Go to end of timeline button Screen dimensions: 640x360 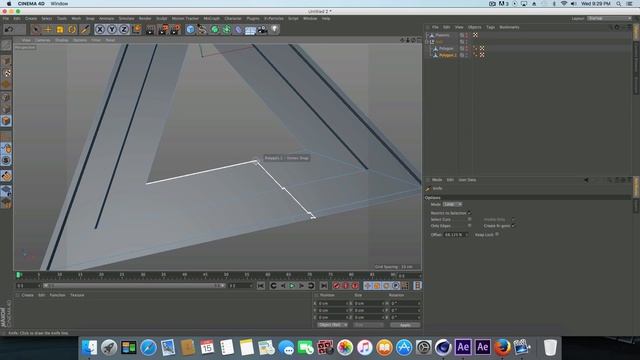click(323, 286)
